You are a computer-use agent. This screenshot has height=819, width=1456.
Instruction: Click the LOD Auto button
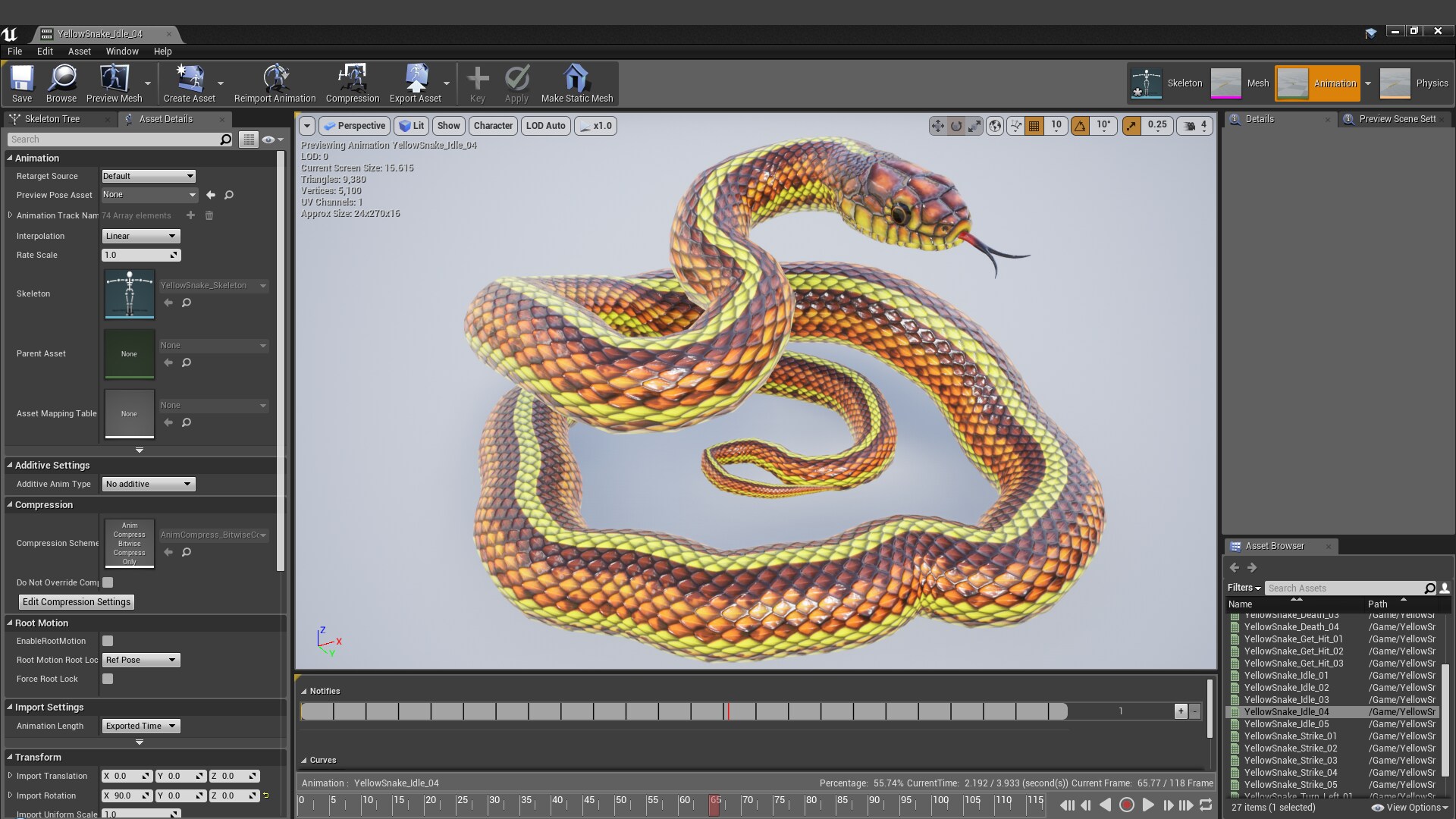pos(545,126)
